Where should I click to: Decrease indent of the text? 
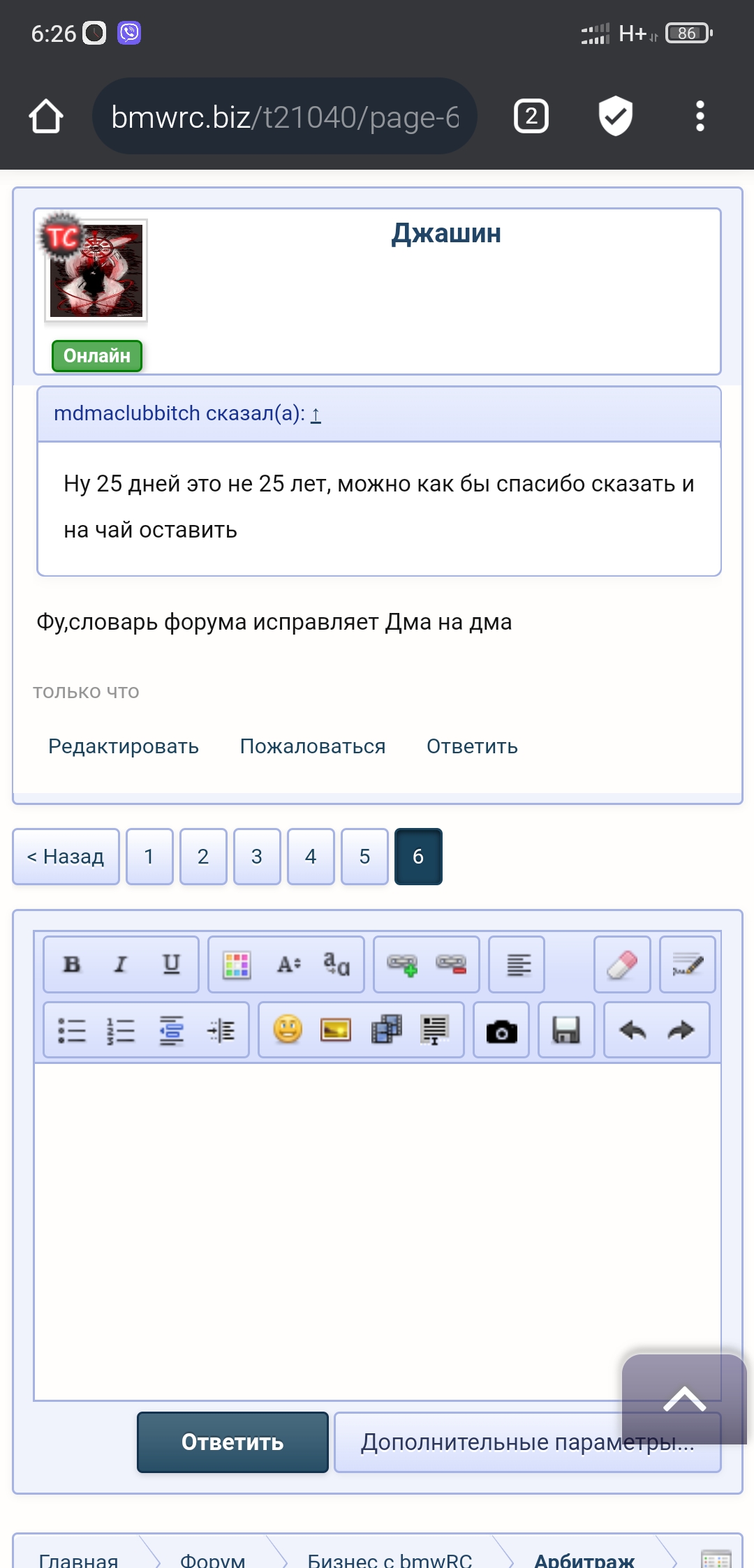coord(171,1030)
